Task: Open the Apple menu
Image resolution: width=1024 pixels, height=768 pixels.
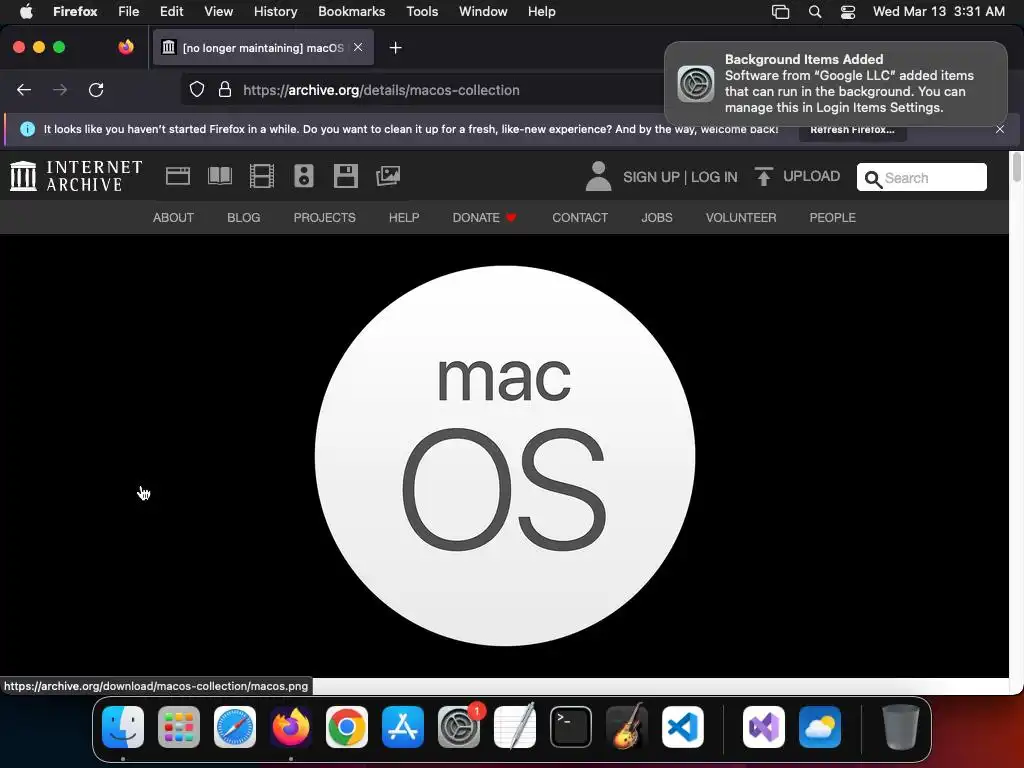Action: (x=26, y=12)
